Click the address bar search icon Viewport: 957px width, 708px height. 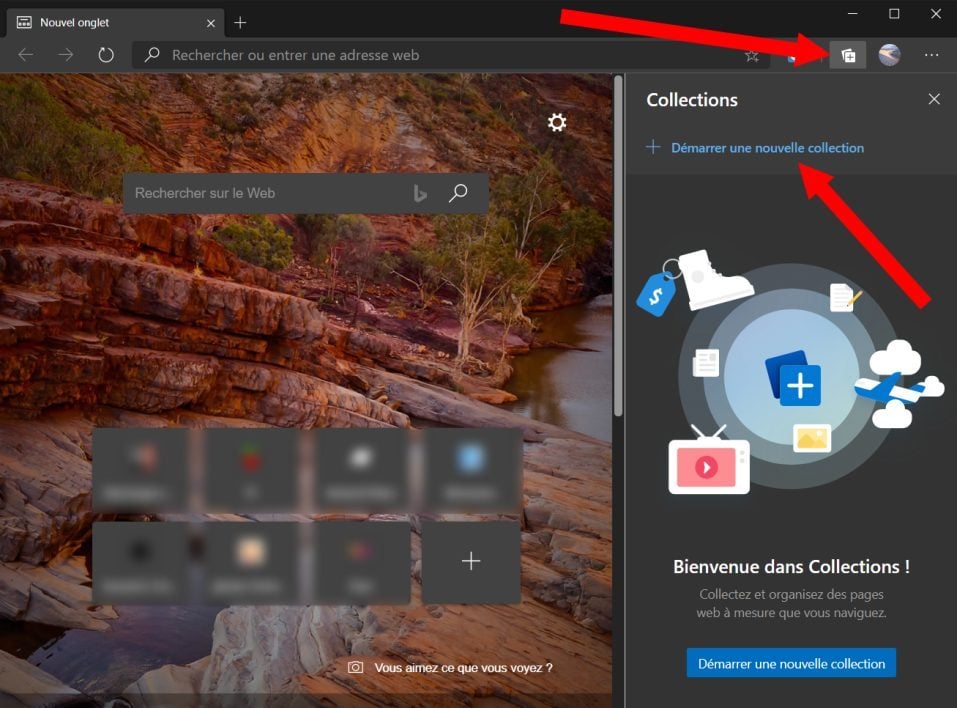(x=152, y=55)
